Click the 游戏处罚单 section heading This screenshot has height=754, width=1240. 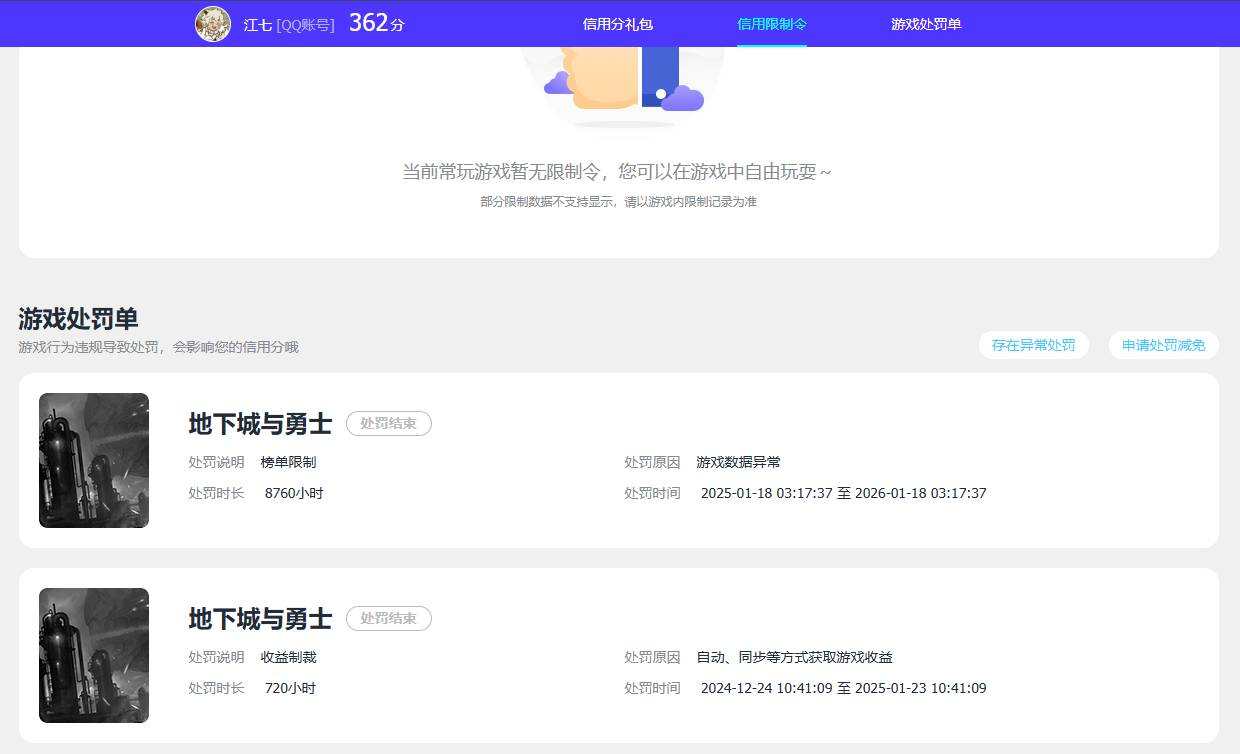(78, 319)
